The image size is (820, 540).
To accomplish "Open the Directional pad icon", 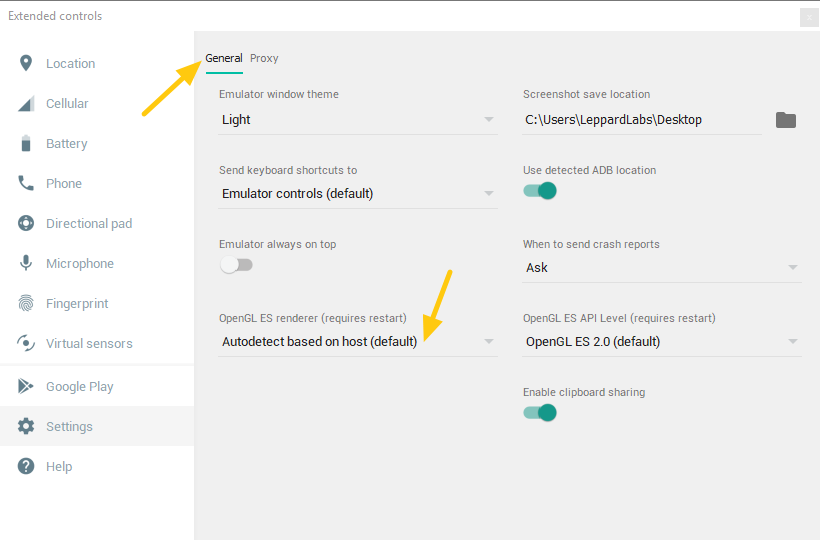I will coord(26,223).
